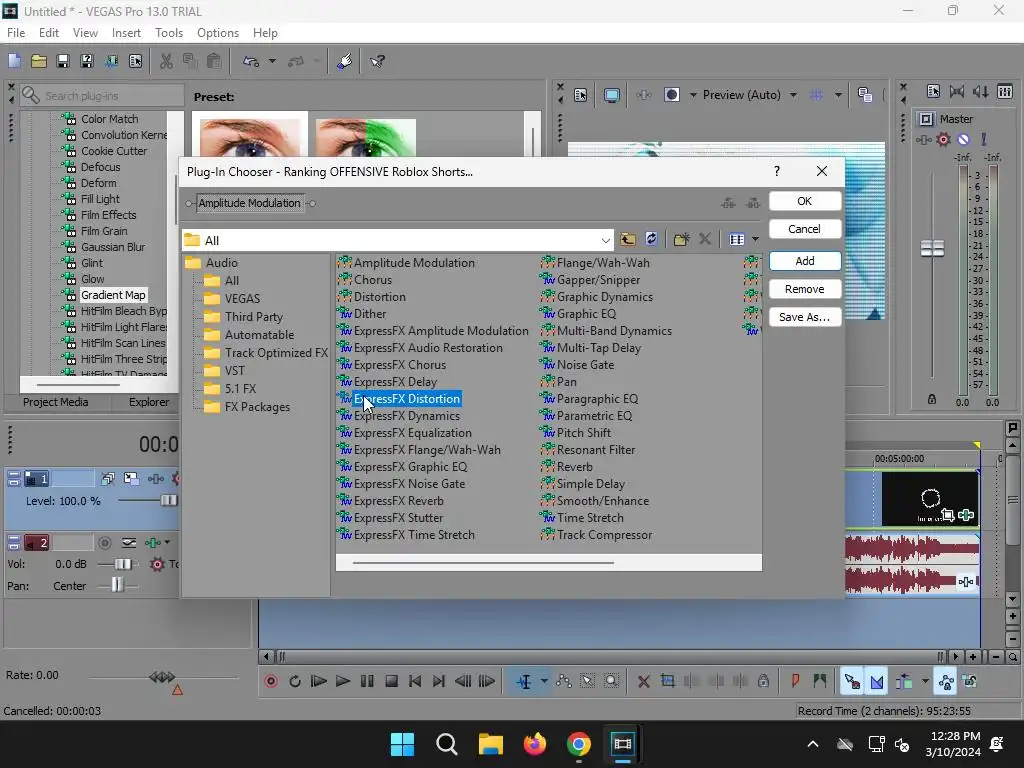Open the Tools menu
The width and height of the screenshot is (1024, 768).
pos(168,33)
